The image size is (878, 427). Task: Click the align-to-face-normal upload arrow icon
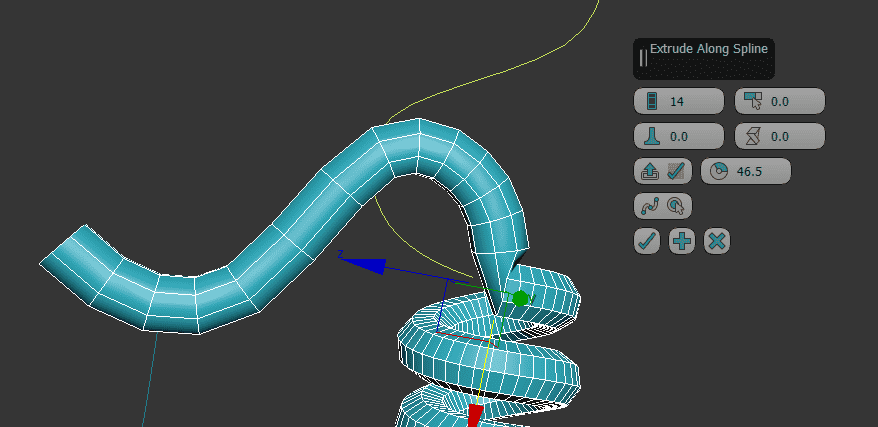tap(649, 171)
